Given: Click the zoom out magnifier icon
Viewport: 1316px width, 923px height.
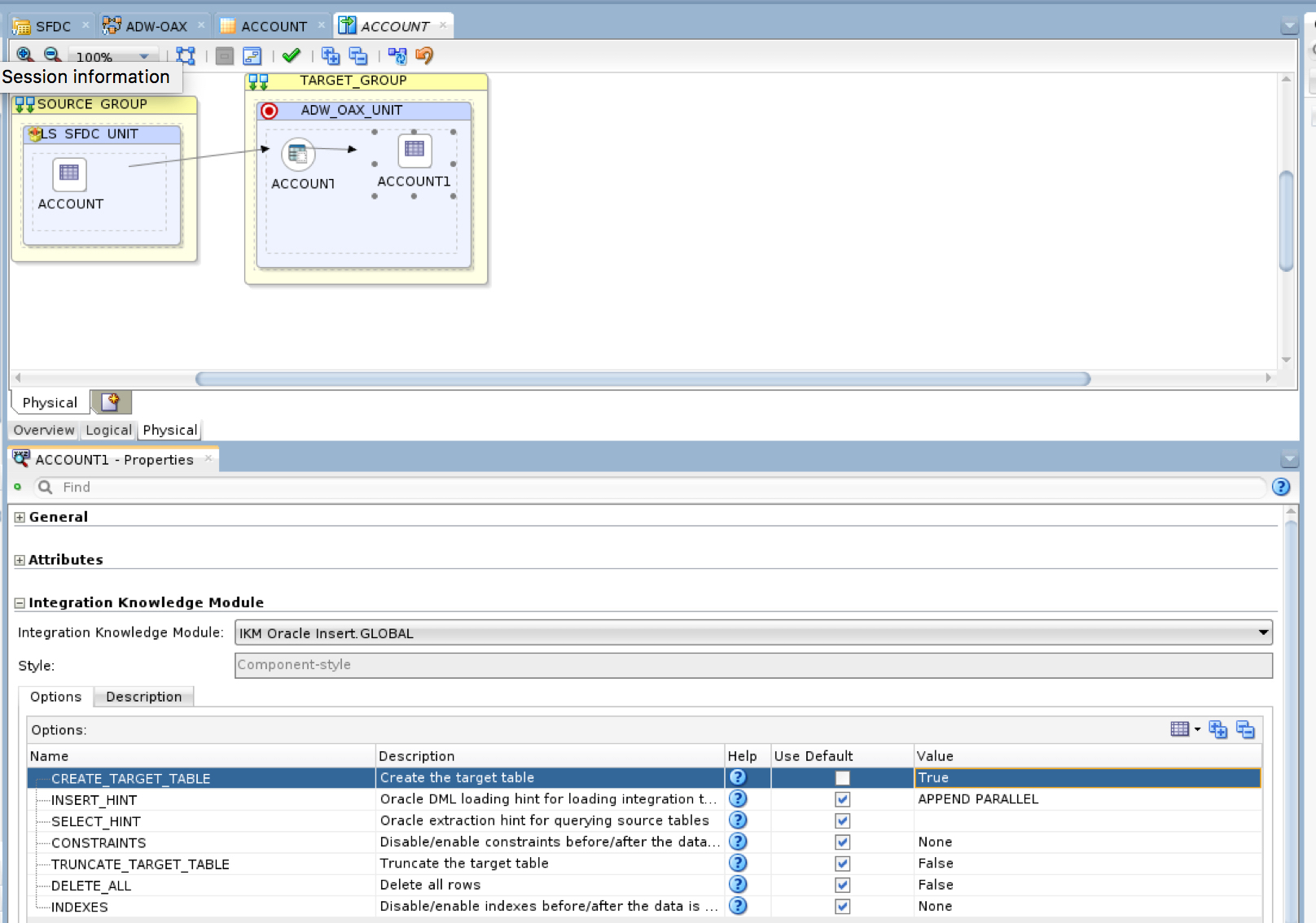Looking at the screenshot, I should click(52, 55).
